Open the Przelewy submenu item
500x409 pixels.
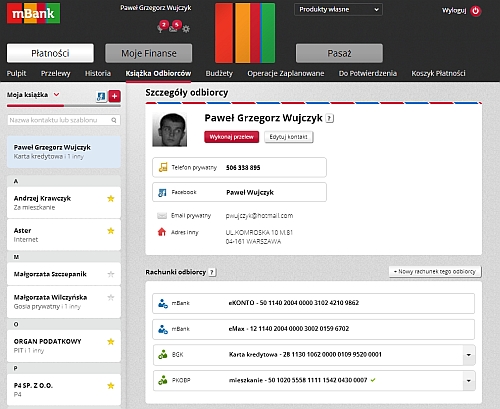56,73
